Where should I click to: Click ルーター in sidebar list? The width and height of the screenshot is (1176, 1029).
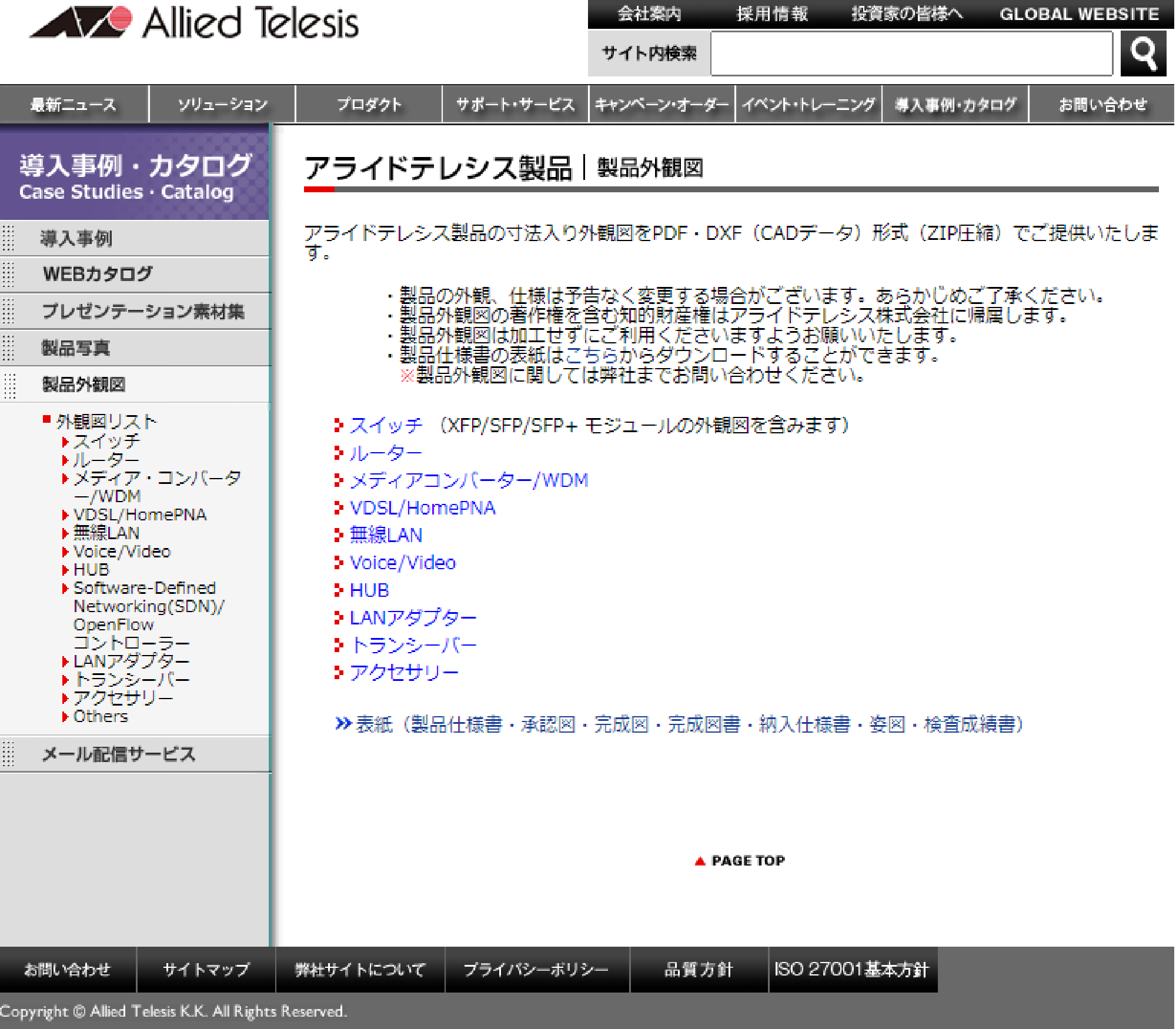pyautogui.click(x=106, y=459)
